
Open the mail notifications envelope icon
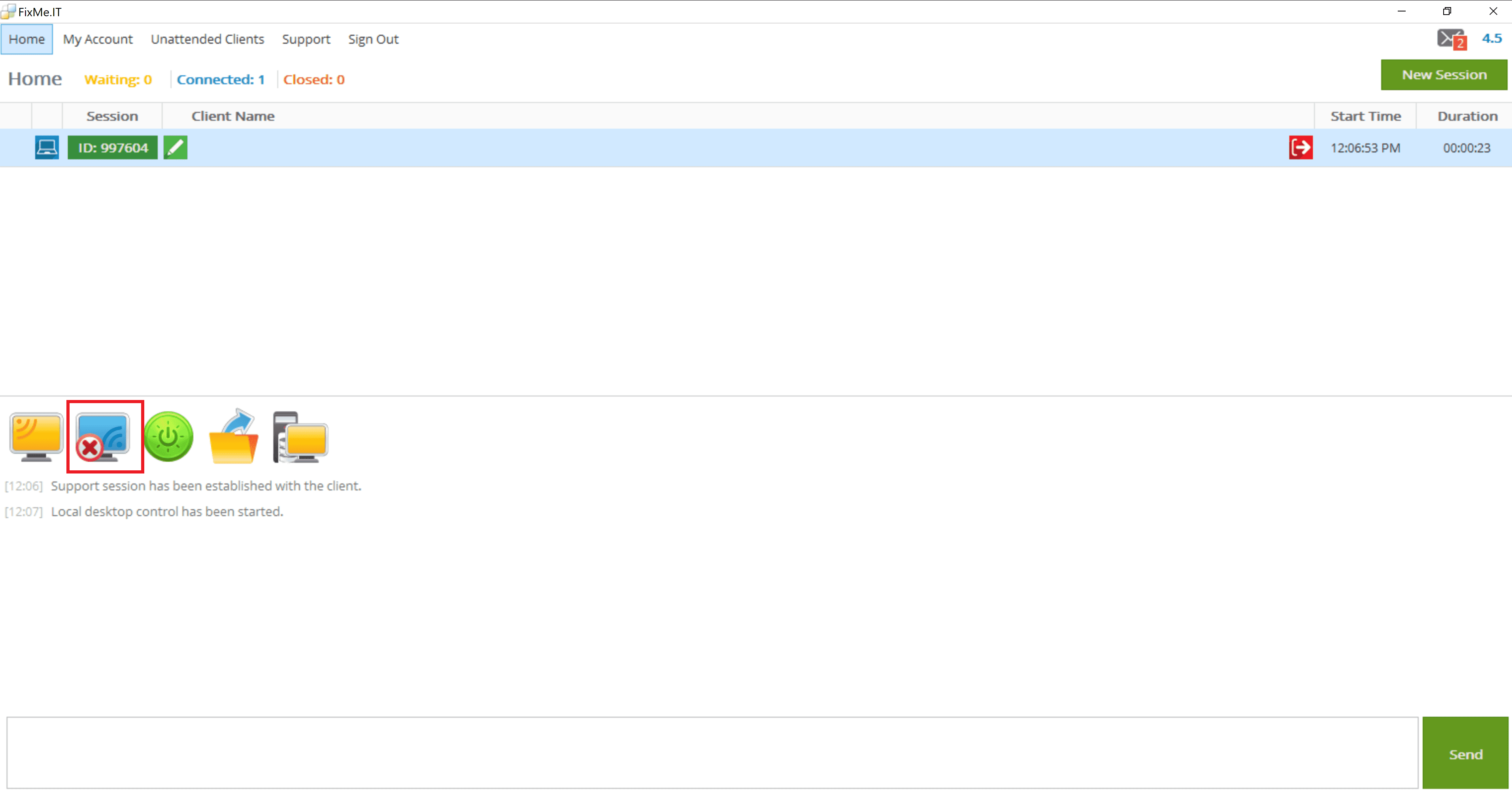1450,40
